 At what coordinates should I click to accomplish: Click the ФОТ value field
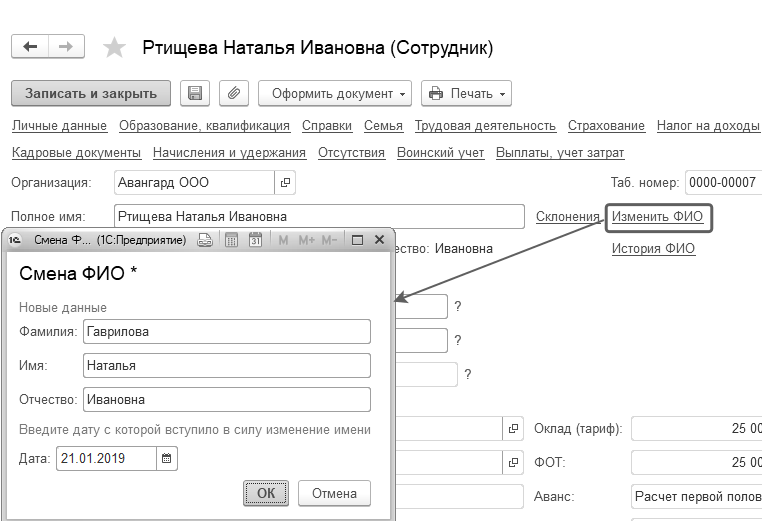697,462
